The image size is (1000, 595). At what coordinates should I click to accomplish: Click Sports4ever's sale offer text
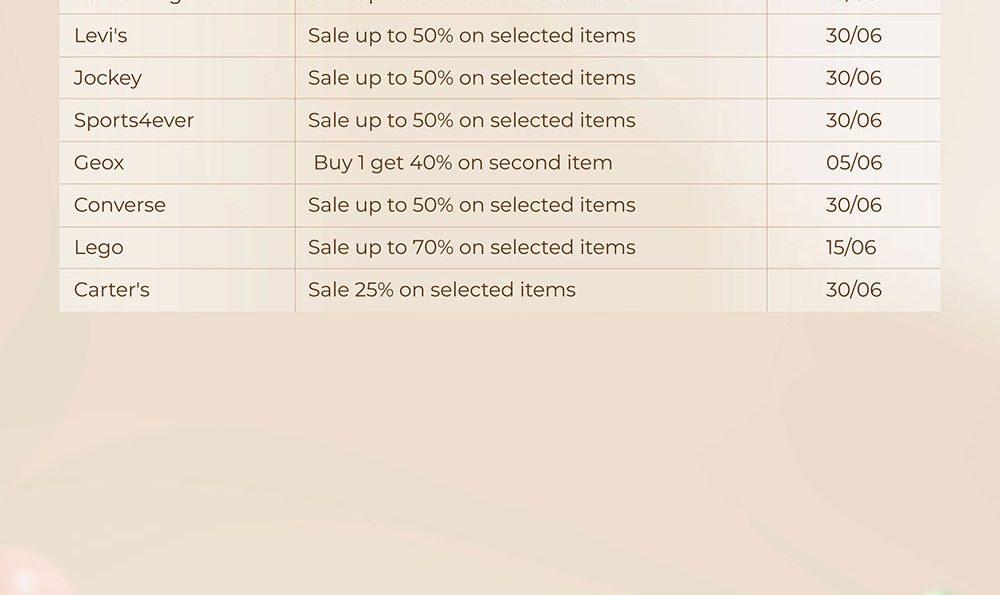(472, 121)
